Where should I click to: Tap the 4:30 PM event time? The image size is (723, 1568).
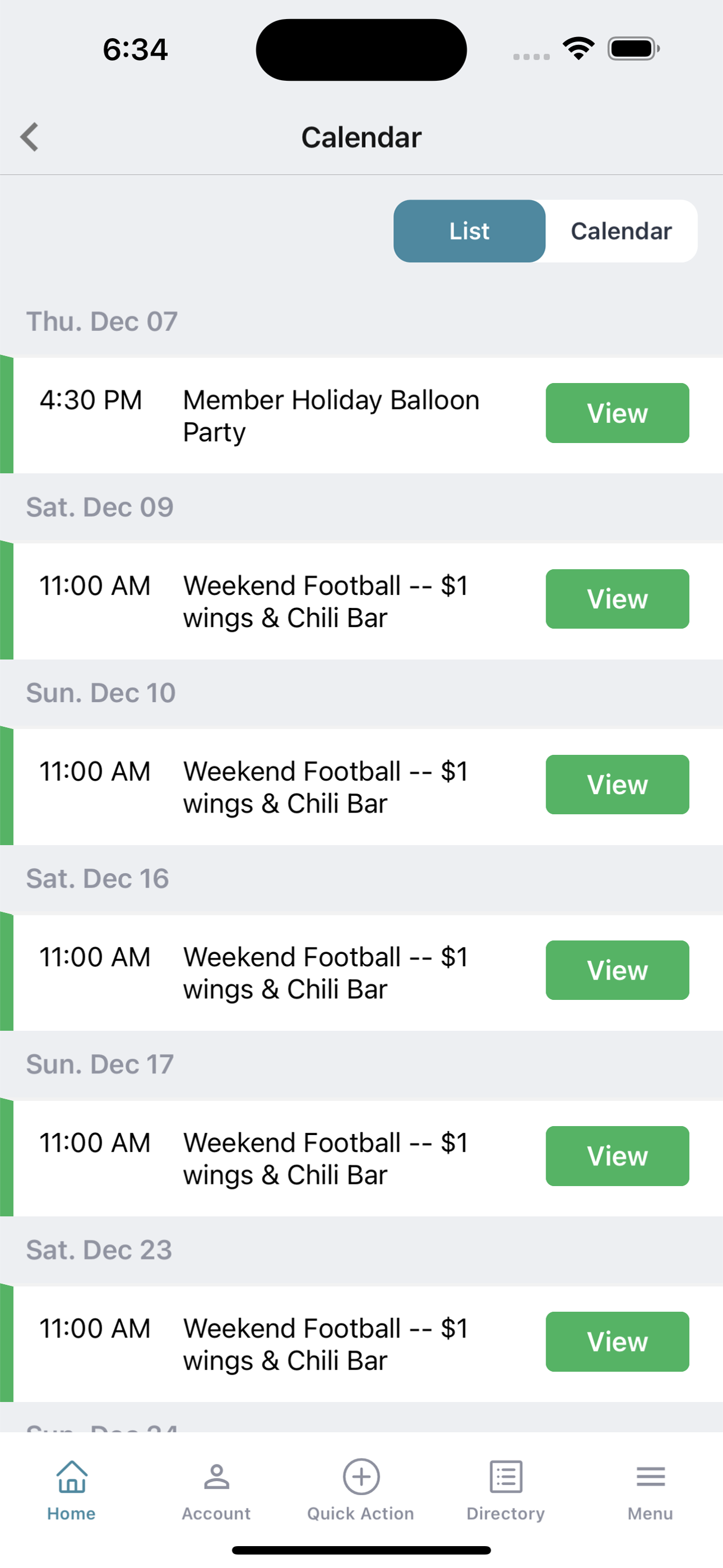(x=91, y=400)
